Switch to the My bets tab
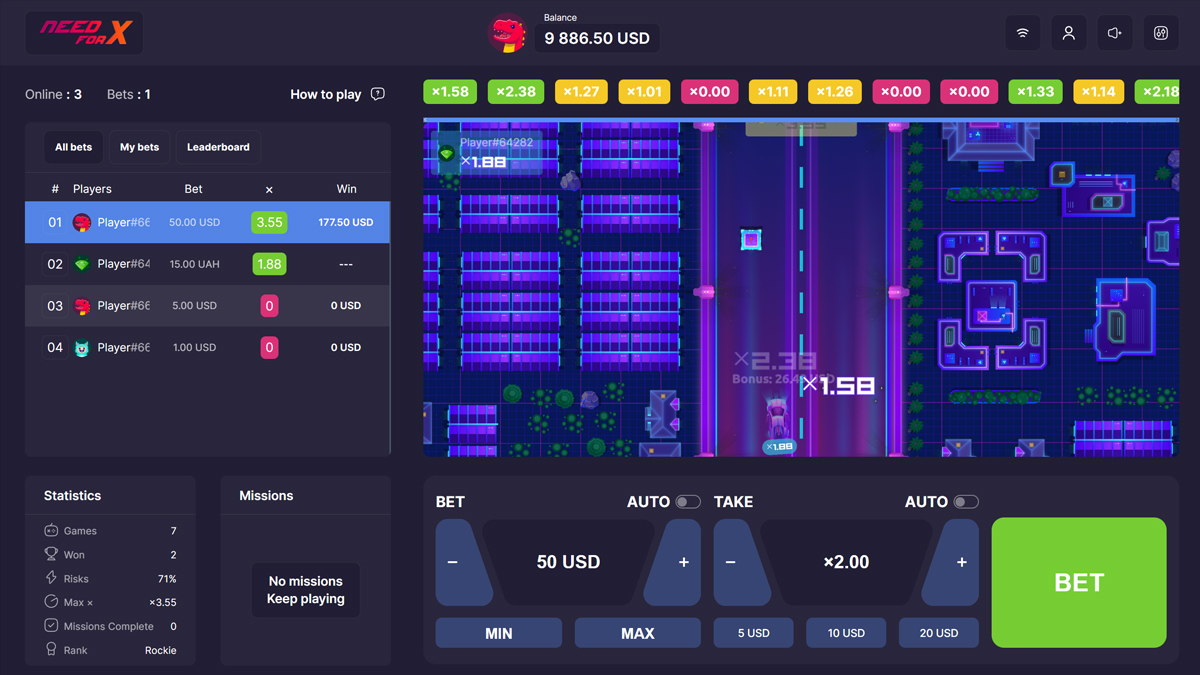Screen dimensions: 1200x675 pos(139,147)
